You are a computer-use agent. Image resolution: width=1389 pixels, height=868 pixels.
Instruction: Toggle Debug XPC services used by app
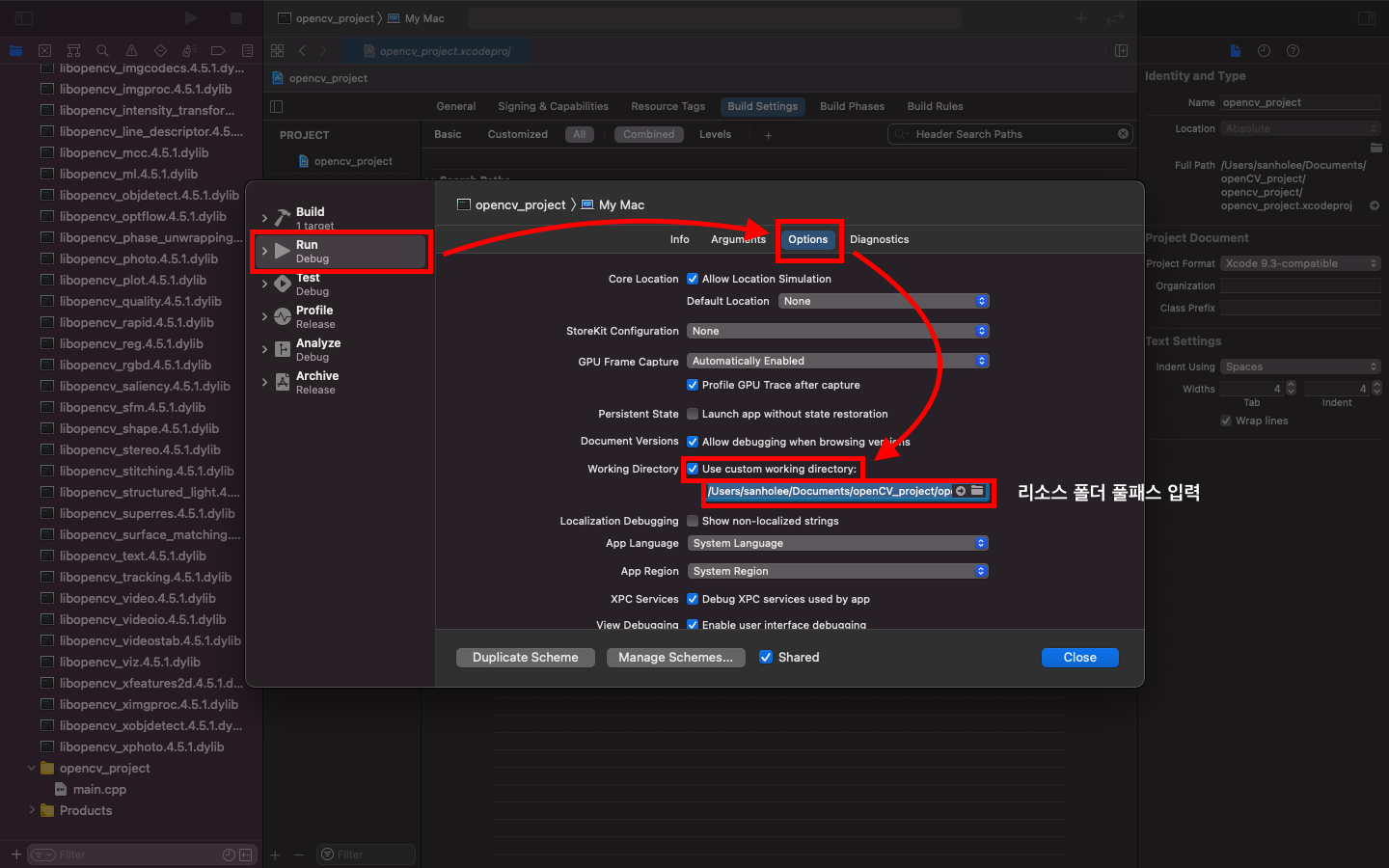[693, 599]
